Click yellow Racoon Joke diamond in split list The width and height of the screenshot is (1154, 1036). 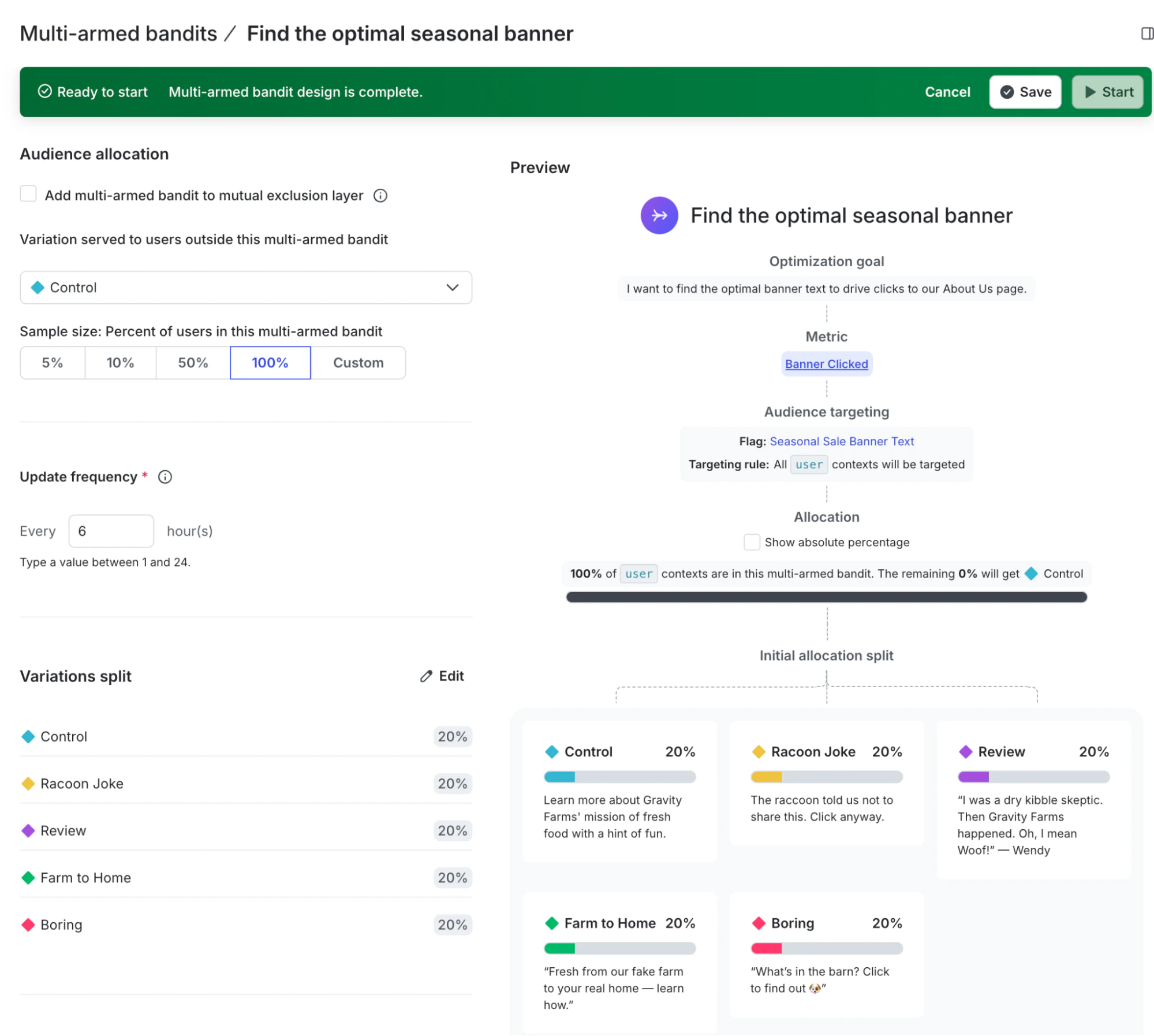pos(28,784)
